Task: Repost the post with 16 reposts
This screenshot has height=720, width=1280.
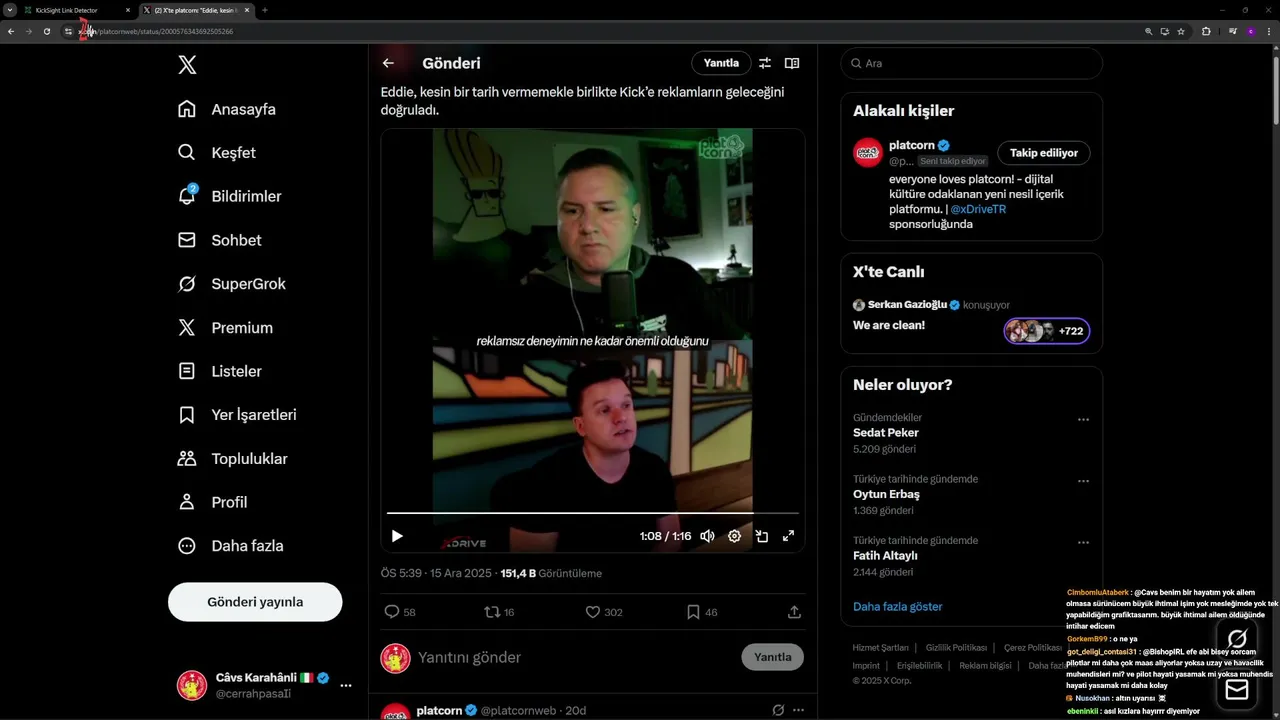Action: click(x=499, y=612)
